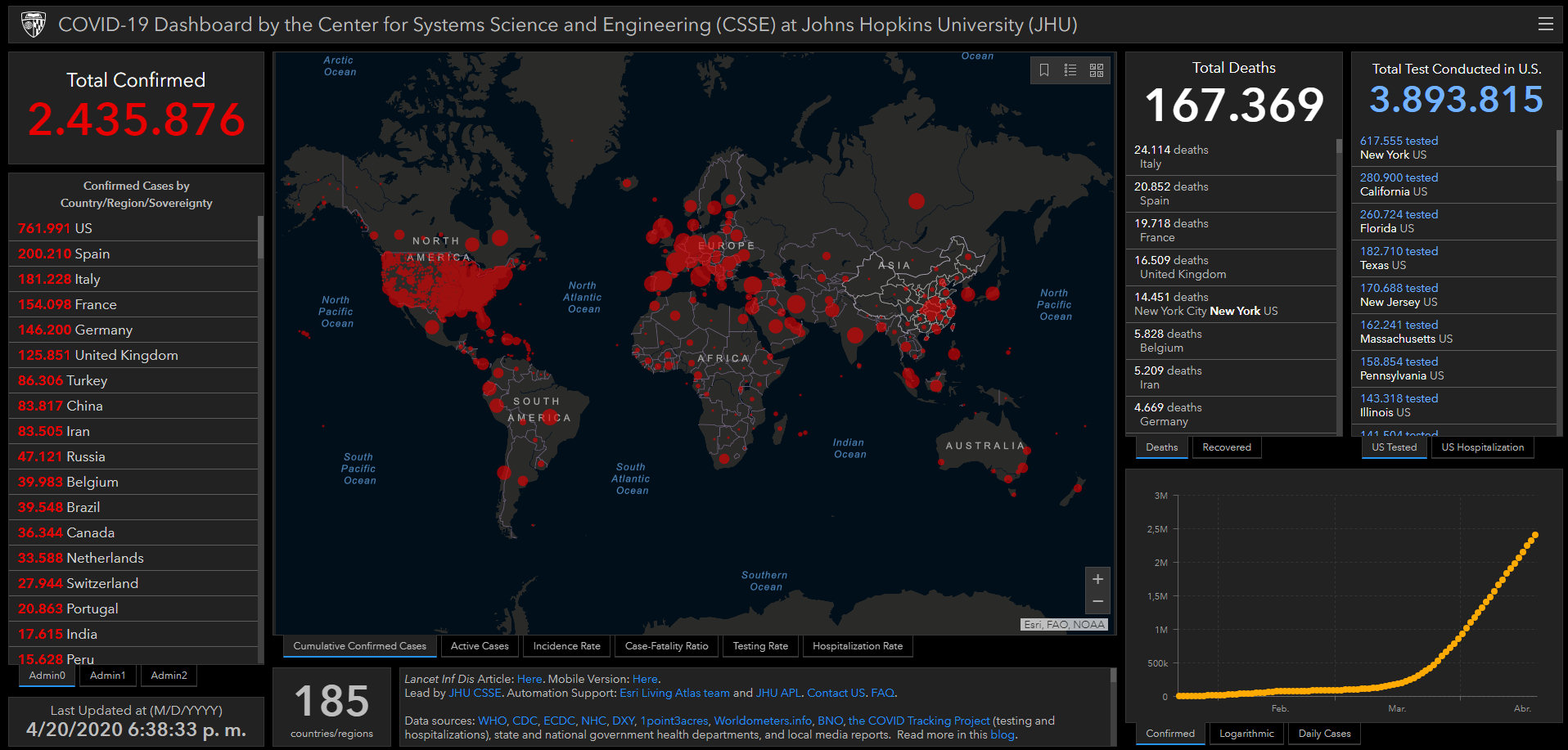
Task: Switch to Active Cases map tab
Action: (x=480, y=646)
